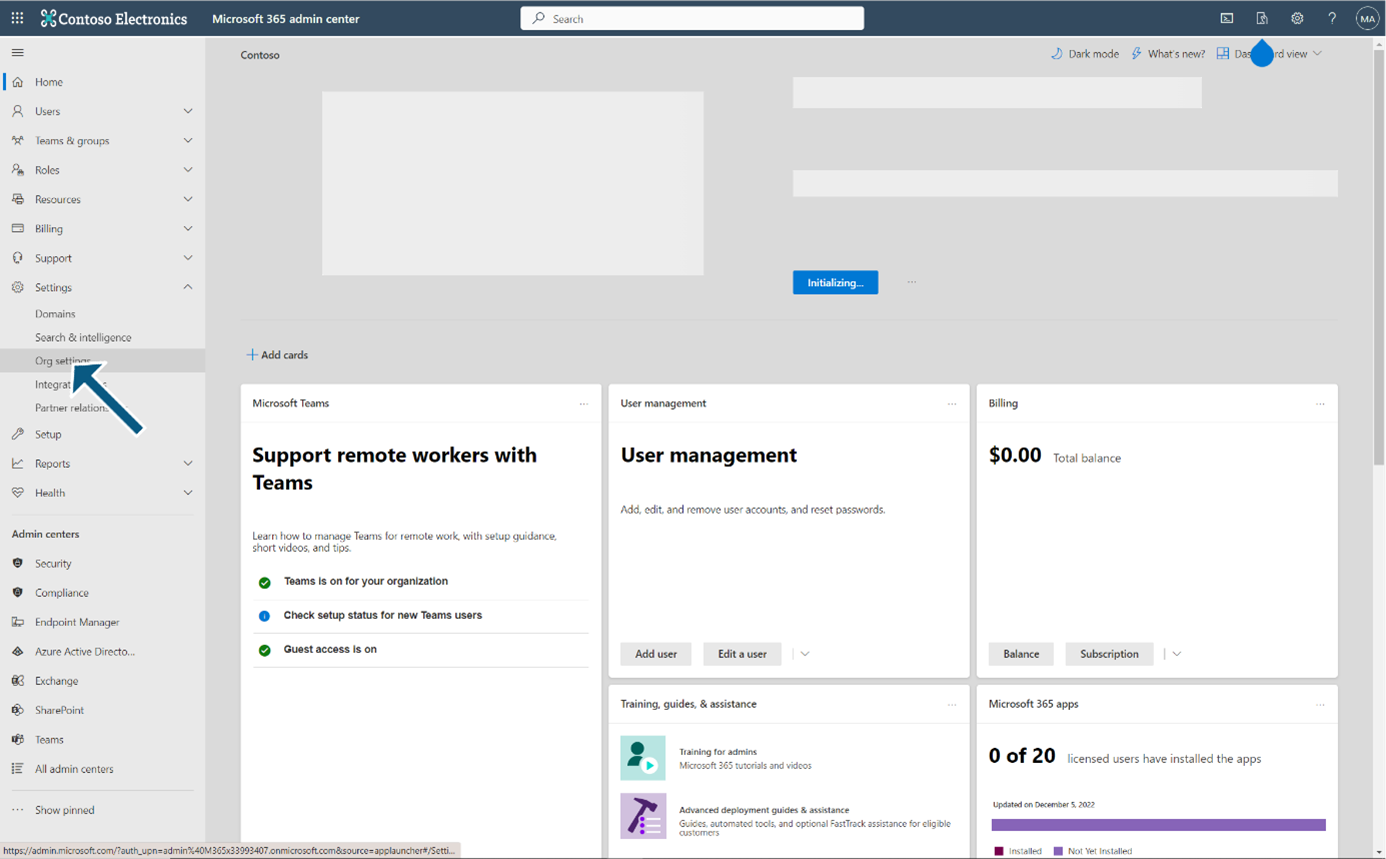1386x859 pixels.
Task: Click the Teams admin center icon
Action: pyautogui.click(x=17, y=740)
